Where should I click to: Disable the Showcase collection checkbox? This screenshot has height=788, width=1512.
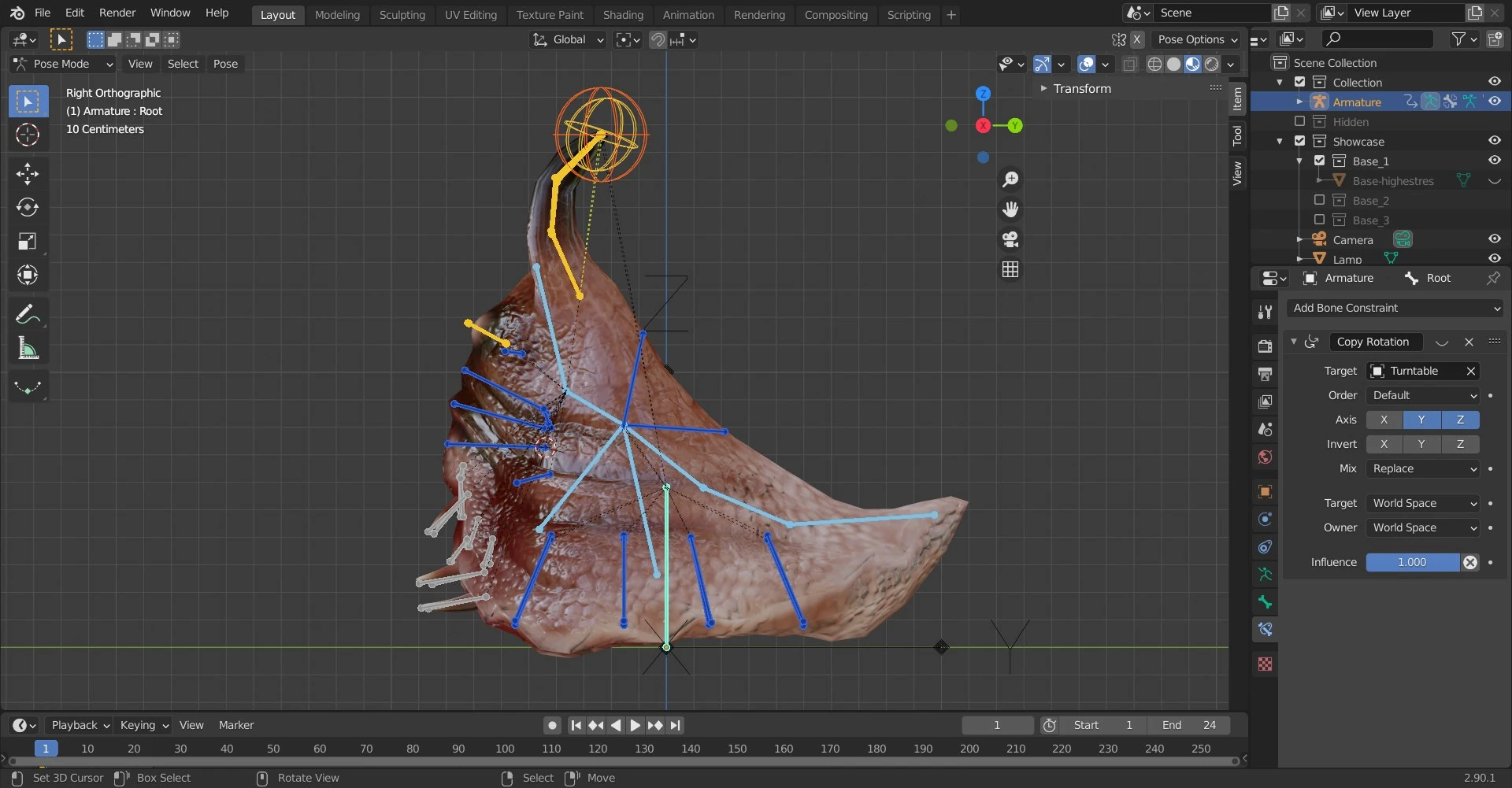[1299, 141]
